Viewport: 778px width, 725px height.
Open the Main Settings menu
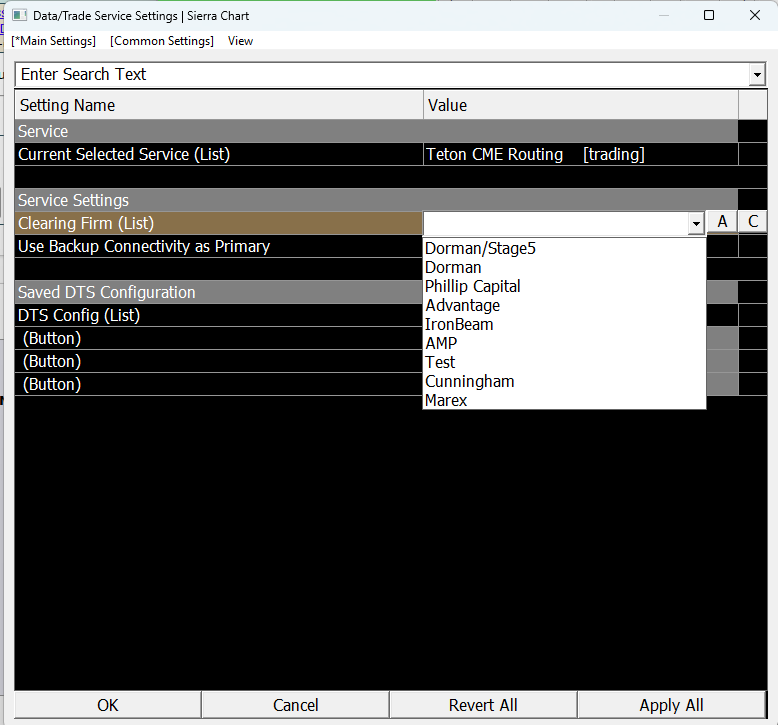coord(54,41)
